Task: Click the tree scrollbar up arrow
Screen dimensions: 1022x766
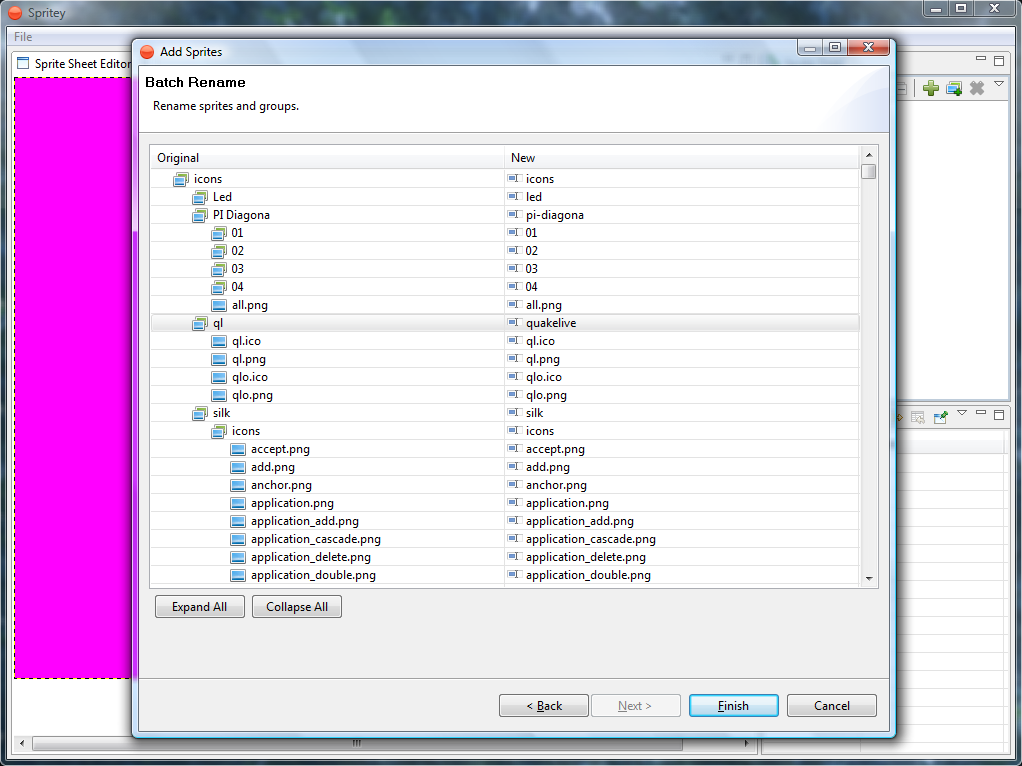Action: [869, 155]
